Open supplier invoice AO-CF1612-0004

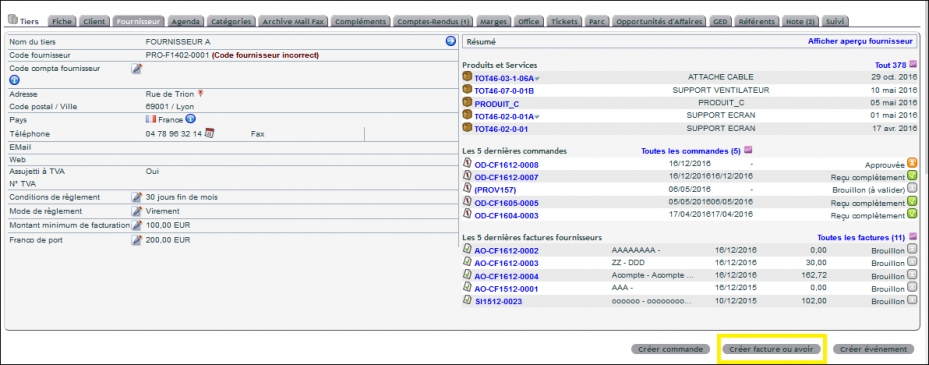[x=507, y=276]
